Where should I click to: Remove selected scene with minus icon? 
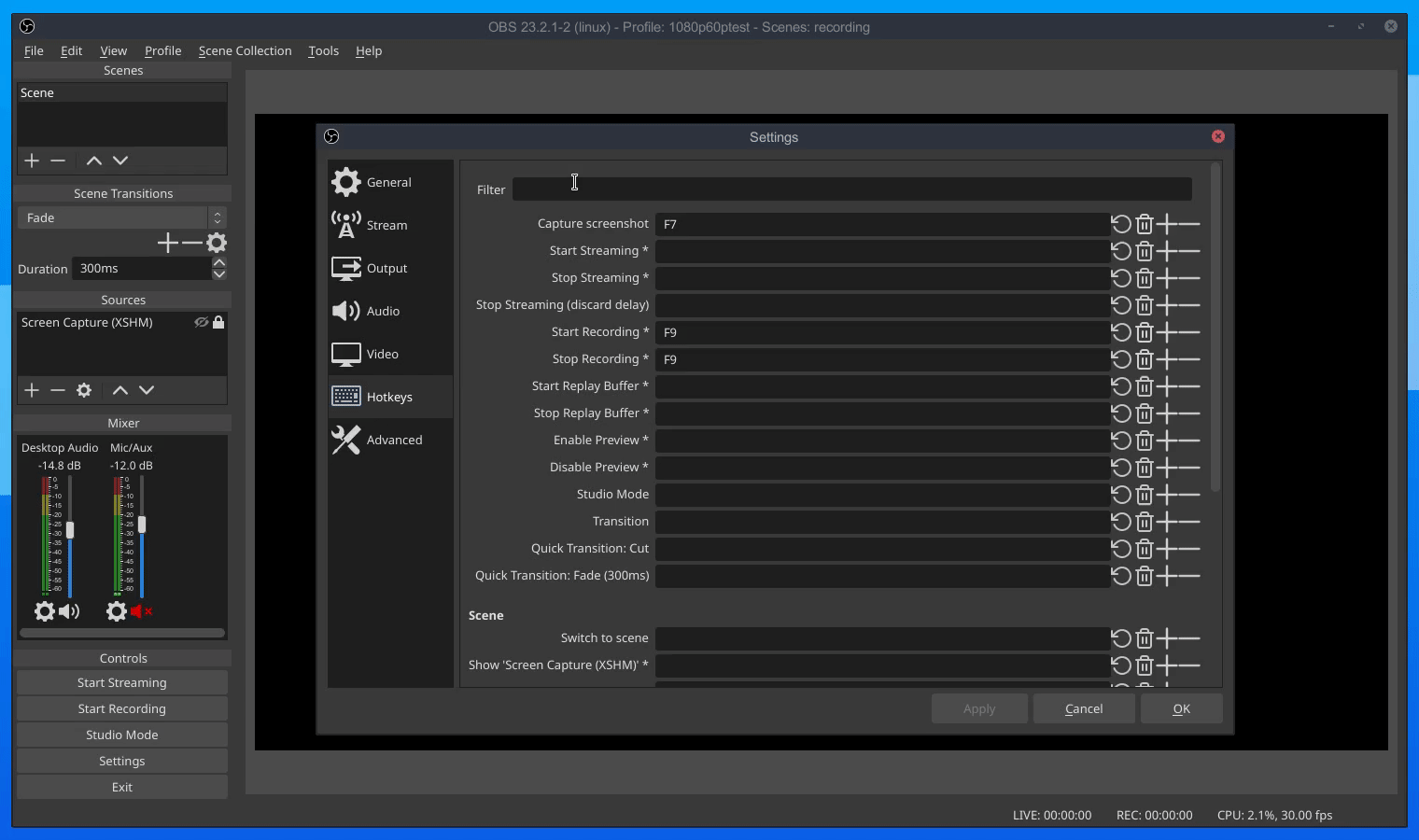click(x=58, y=161)
